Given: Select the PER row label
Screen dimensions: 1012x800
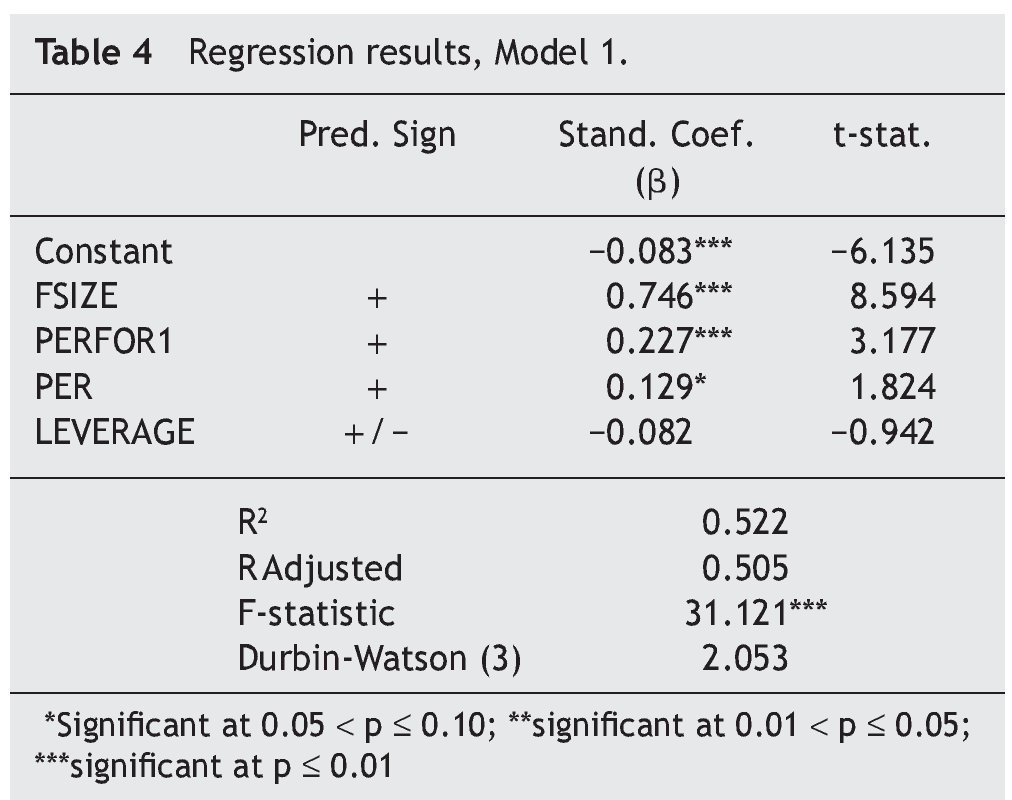Looking at the screenshot, I should pyautogui.click(x=62, y=386).
